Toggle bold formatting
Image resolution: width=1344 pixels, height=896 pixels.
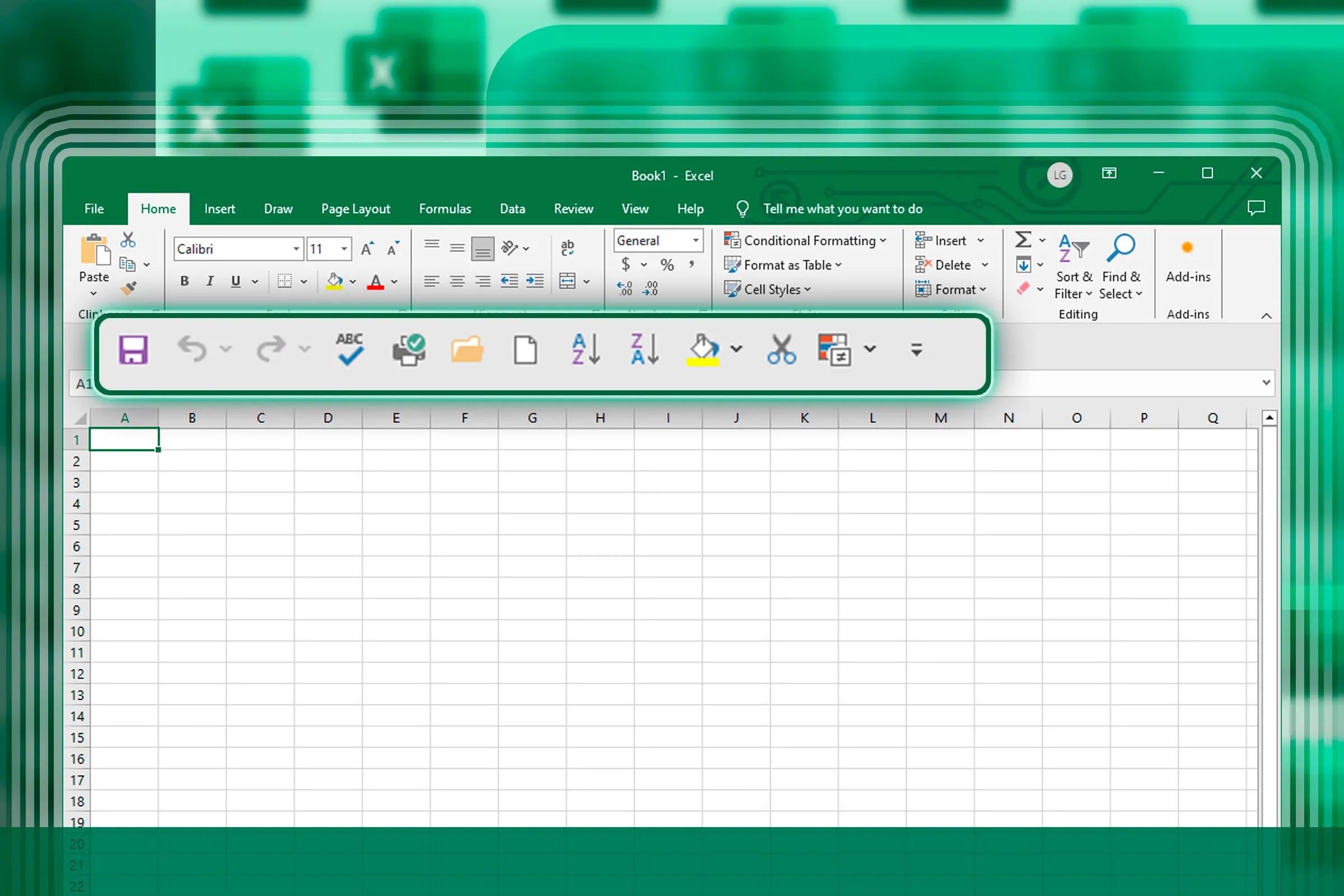pyautogui.click(x=184, y=281)
